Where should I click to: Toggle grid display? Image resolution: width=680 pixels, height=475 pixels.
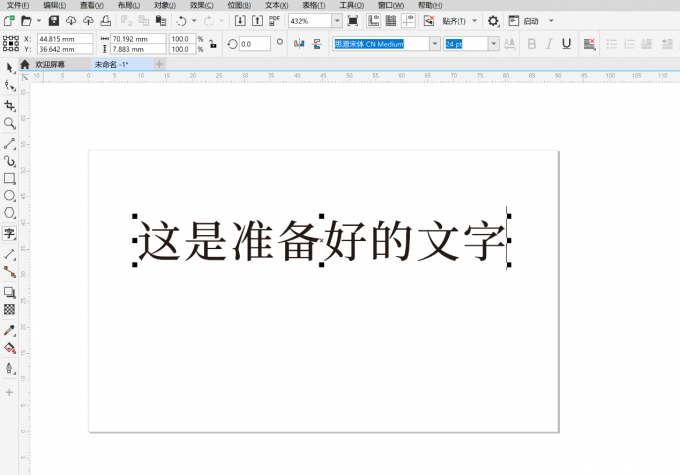click(x=391, y=21)
